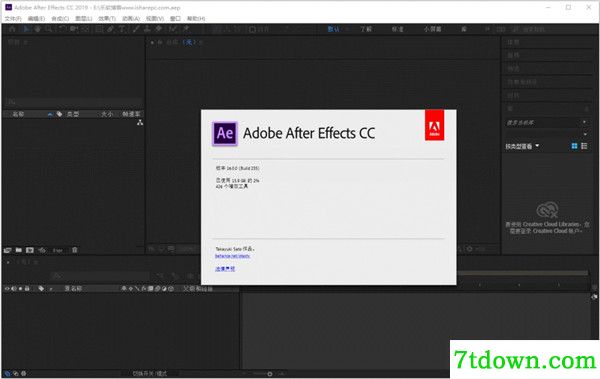Select the Brush tool

[136, 29]
